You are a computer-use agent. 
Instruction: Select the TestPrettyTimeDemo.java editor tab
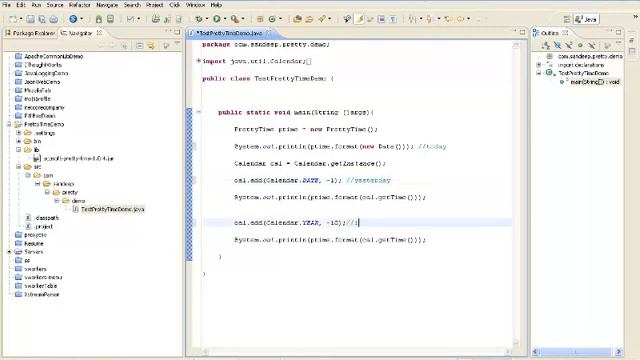(x=230, y=33)
